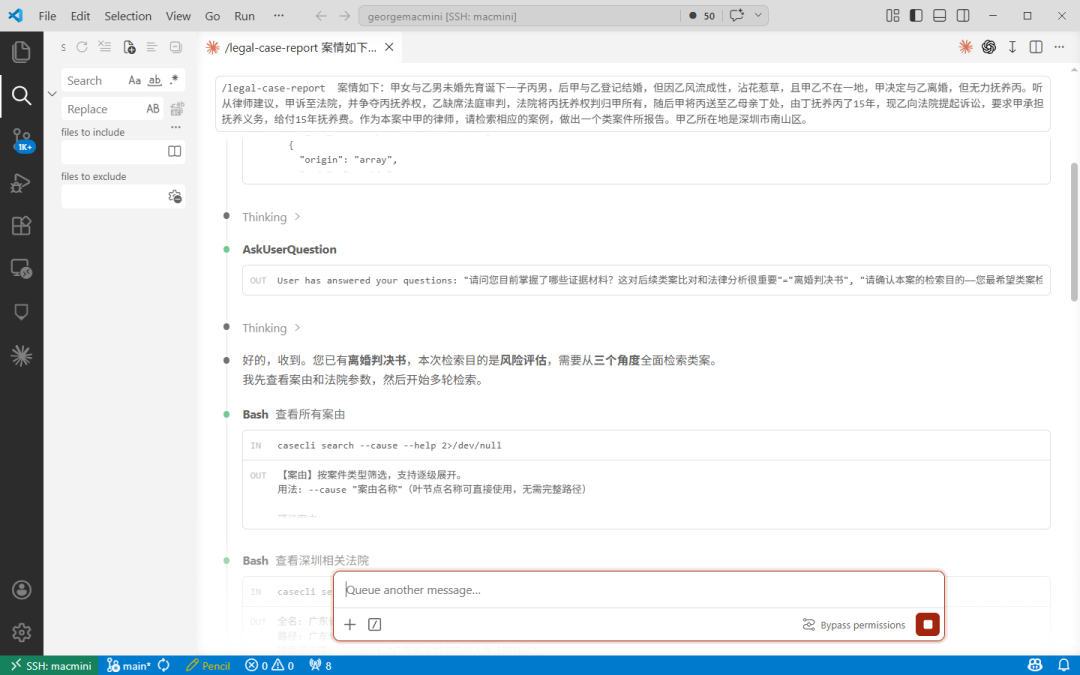Open the title bar overflow menu ellipsis
This screenshot has height=675, width=1080.
click(278, 16)
